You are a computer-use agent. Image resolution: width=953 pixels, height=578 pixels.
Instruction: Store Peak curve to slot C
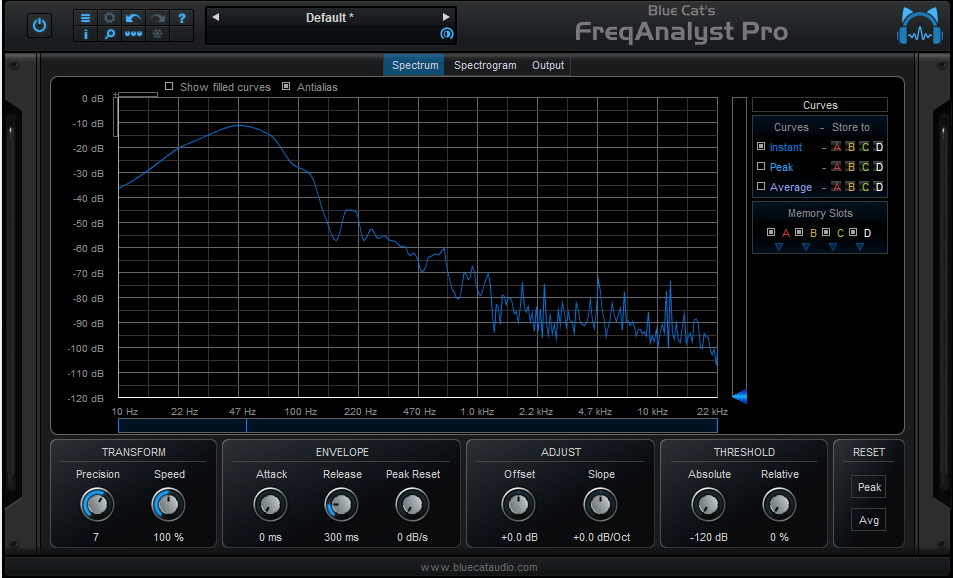[x=865, y=167]
